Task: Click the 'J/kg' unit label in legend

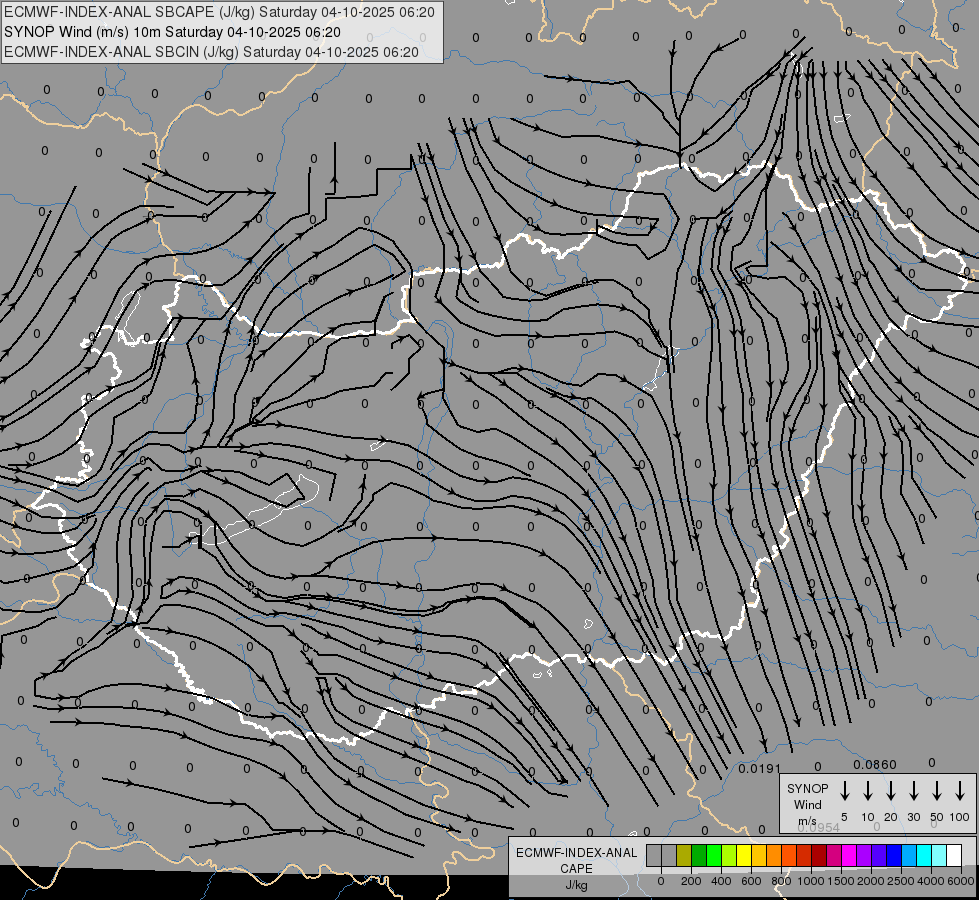Action: (x=576, y=885)
